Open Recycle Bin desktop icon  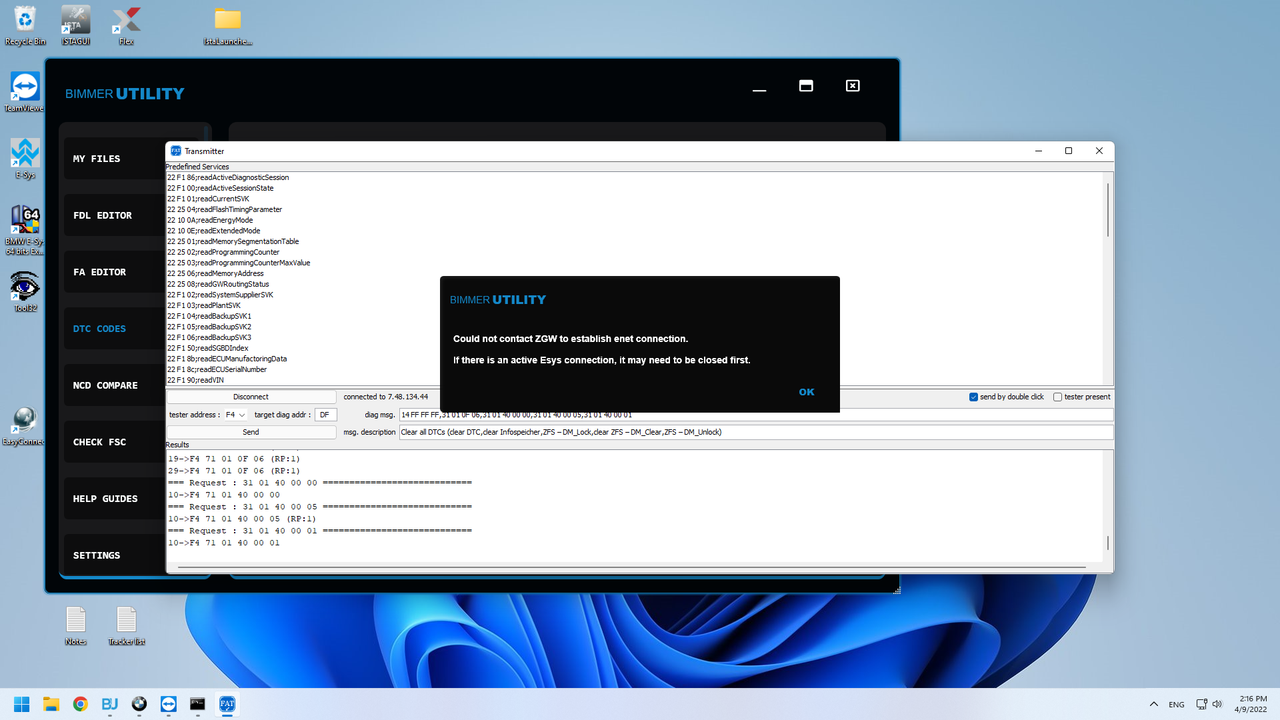[25, 26]
